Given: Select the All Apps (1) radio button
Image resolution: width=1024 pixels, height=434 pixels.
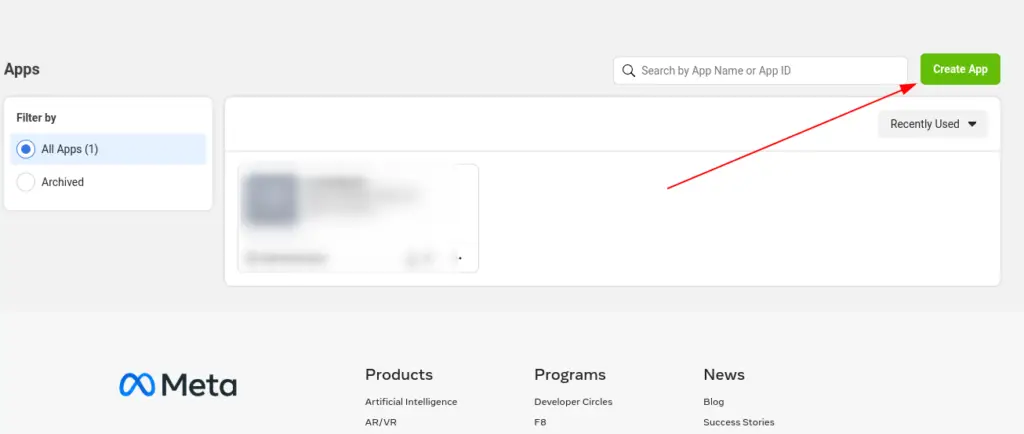Looking at the screenshot, I should [26, 149].
